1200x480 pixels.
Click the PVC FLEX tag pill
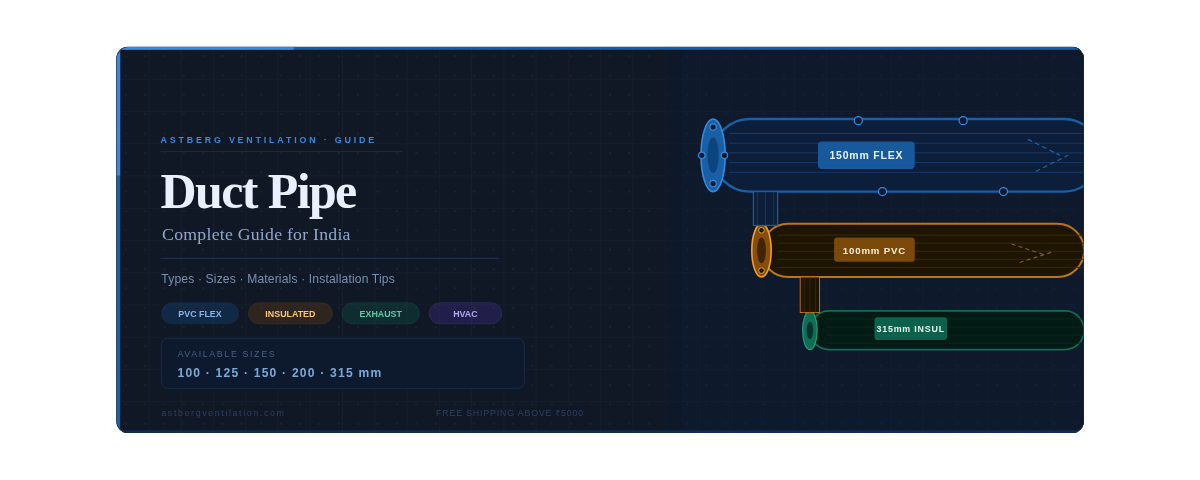200,314
